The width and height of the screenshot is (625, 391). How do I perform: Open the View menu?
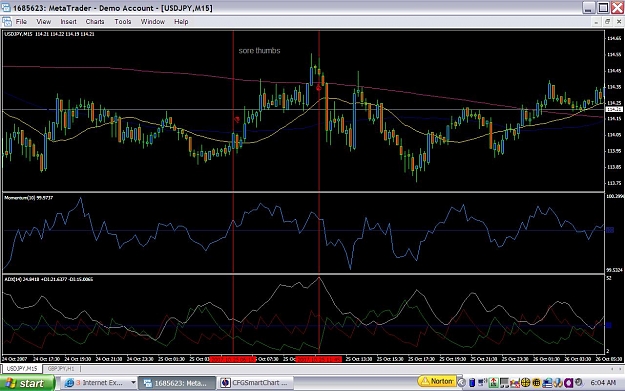(43, 22)
